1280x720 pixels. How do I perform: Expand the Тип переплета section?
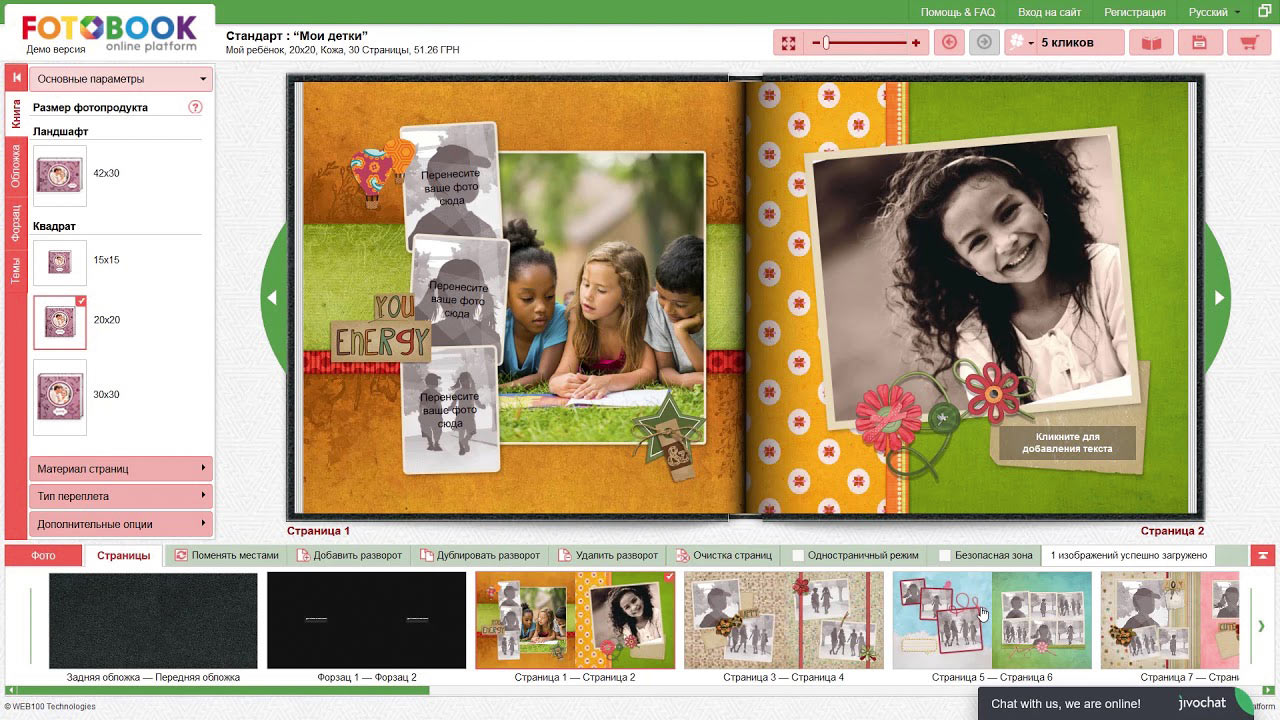click(121, 496)
